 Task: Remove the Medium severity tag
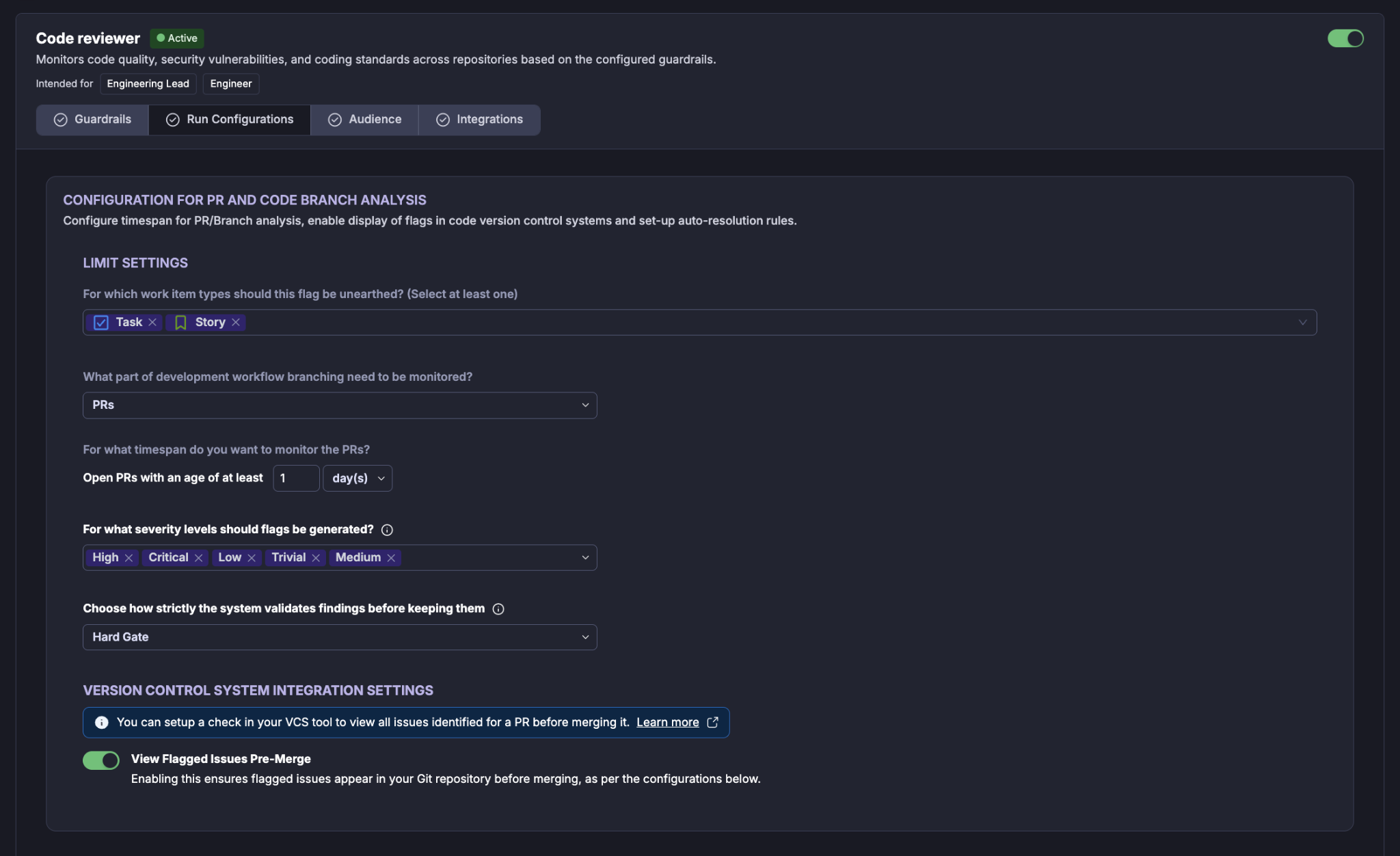tap(391, 558)
